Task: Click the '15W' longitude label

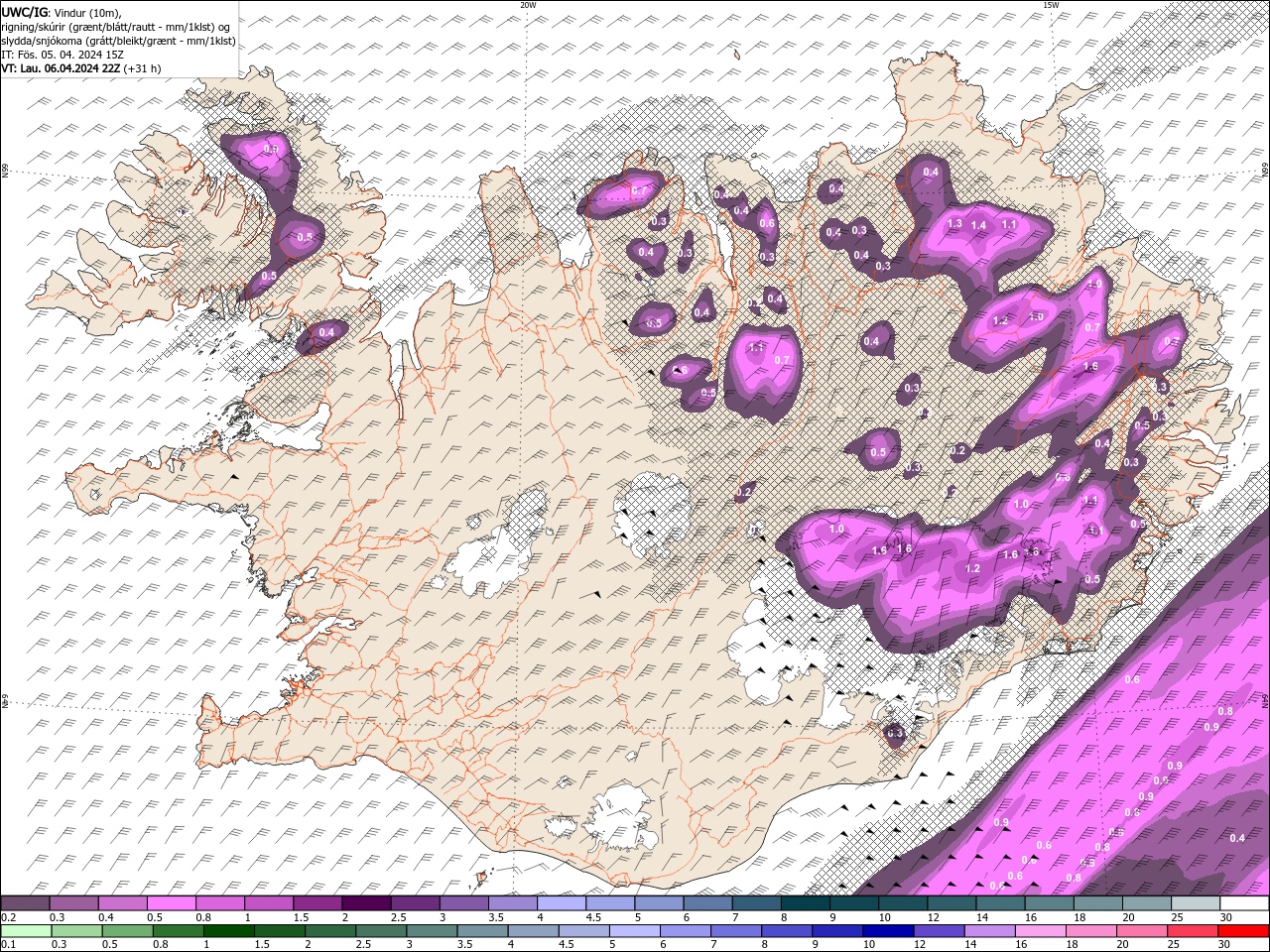Action: point(1051,5)
